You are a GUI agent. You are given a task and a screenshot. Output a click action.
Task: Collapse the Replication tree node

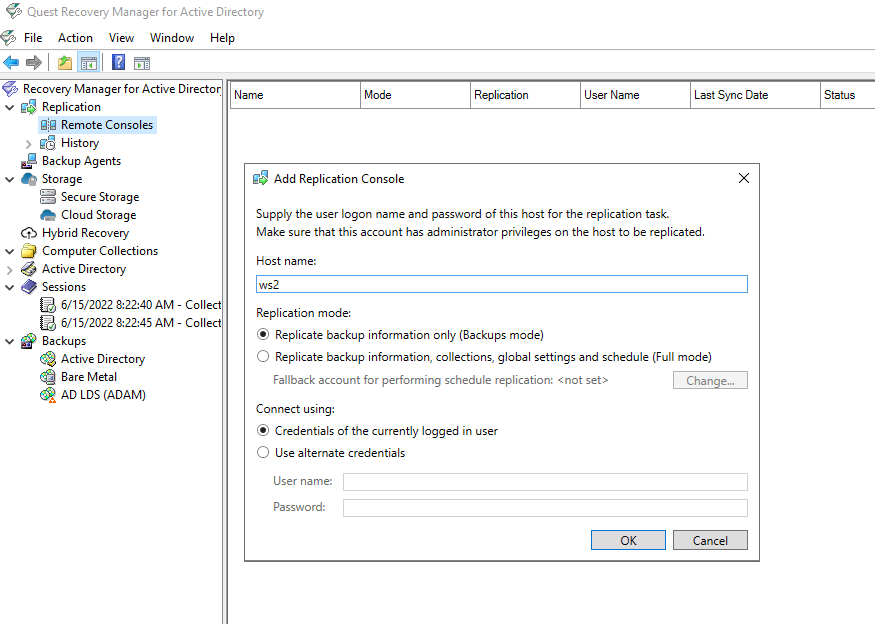click(x=9, y=106)
